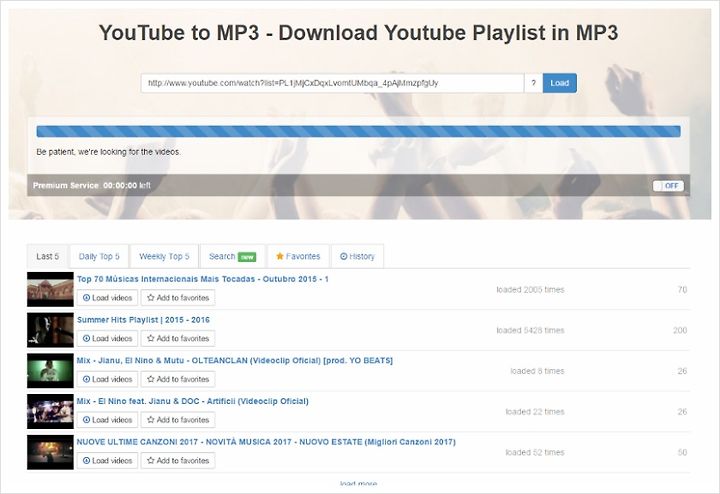
Task: Open the OLTEANCLAN mix playlist link
Action: [x=235, y=360]
